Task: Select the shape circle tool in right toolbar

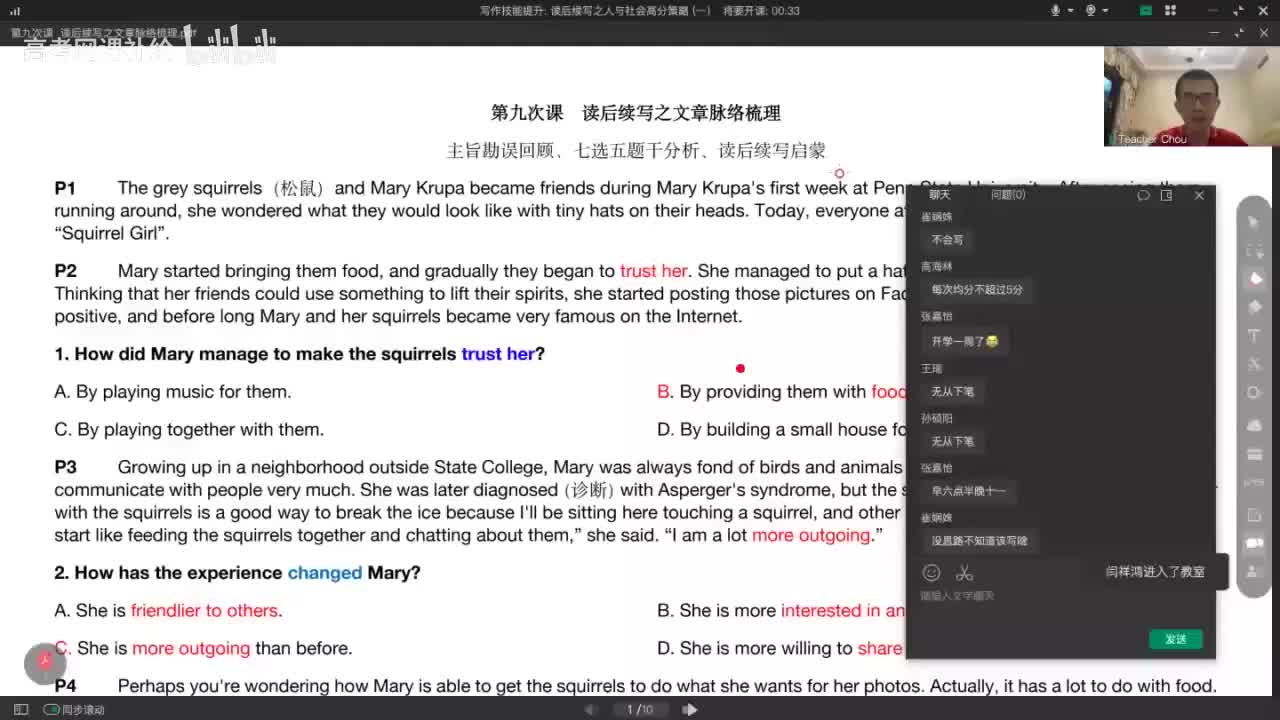Action: tap(1254, 392)
